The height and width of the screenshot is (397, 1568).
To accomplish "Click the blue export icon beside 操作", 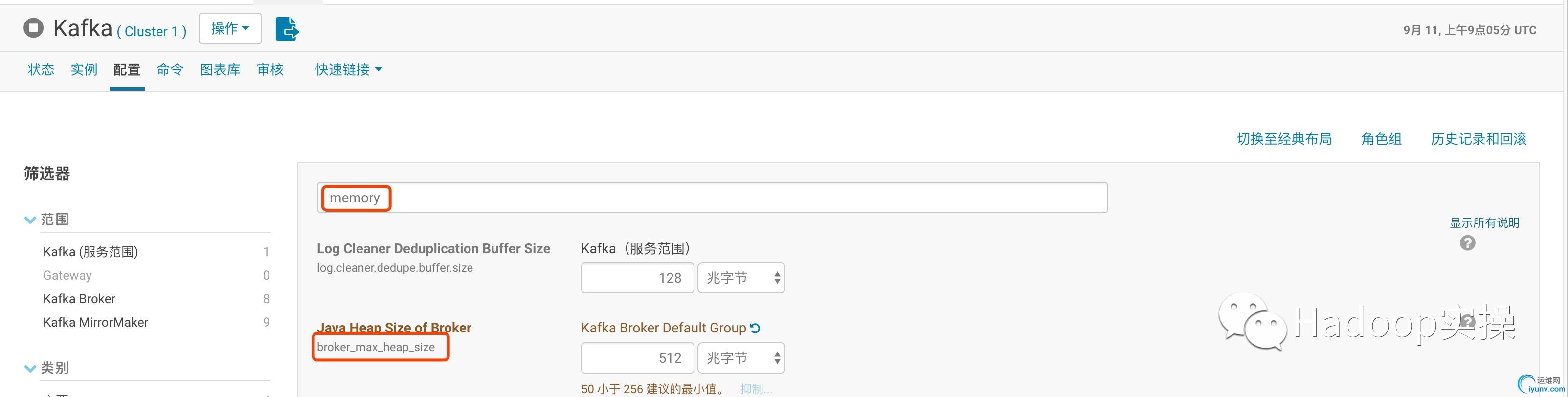I will coord(287,29).
